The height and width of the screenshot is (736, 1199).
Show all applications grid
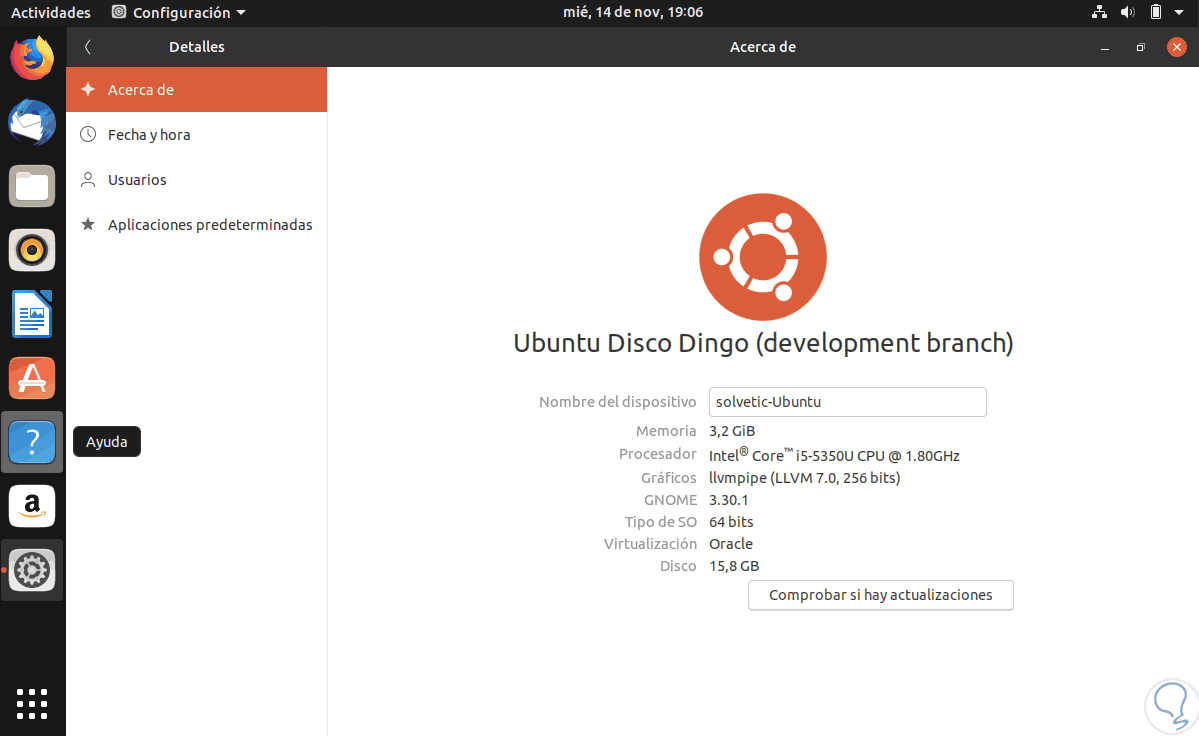(x=32, y=703)
